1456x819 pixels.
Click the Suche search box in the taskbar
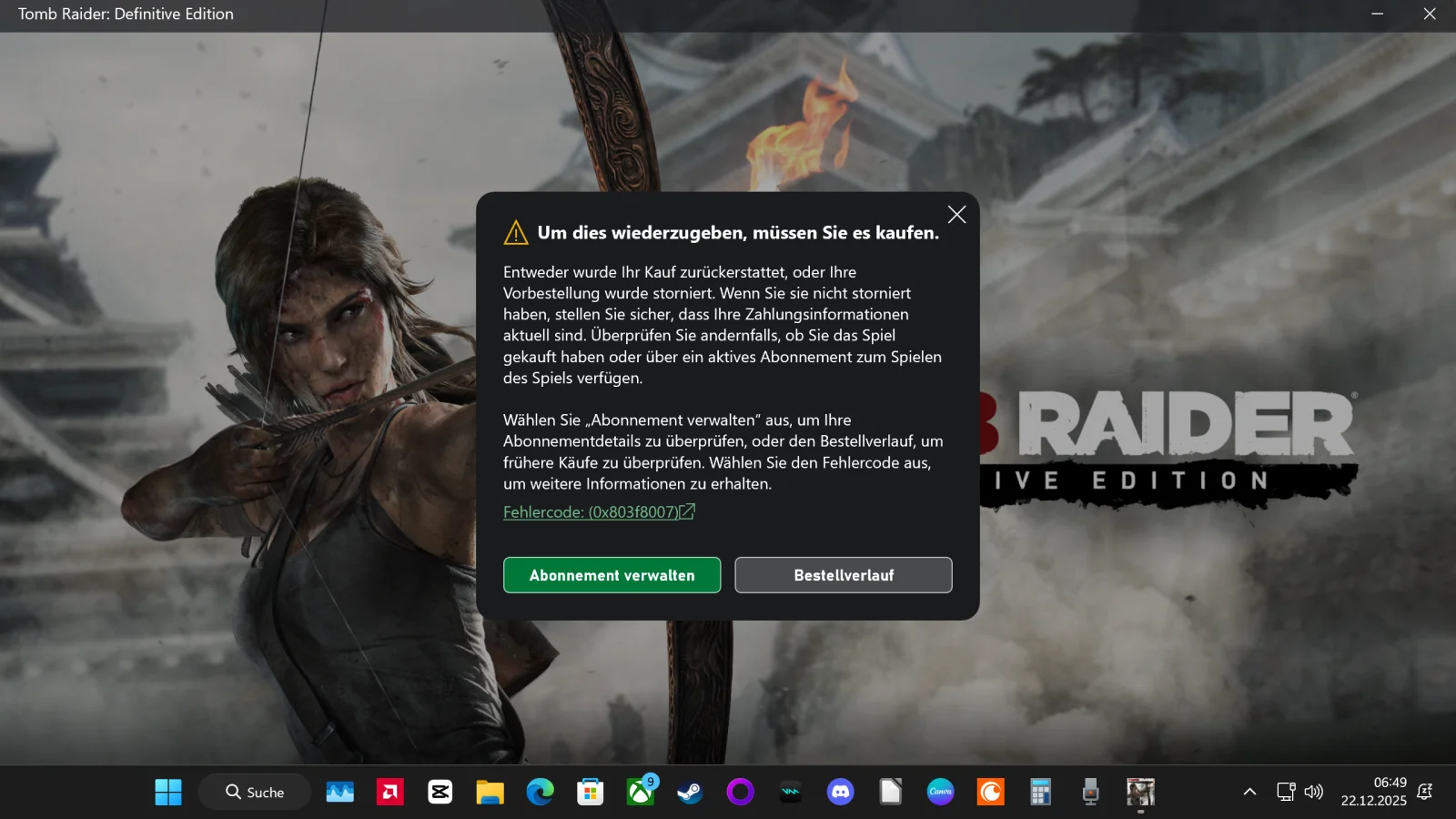point(255,793)
